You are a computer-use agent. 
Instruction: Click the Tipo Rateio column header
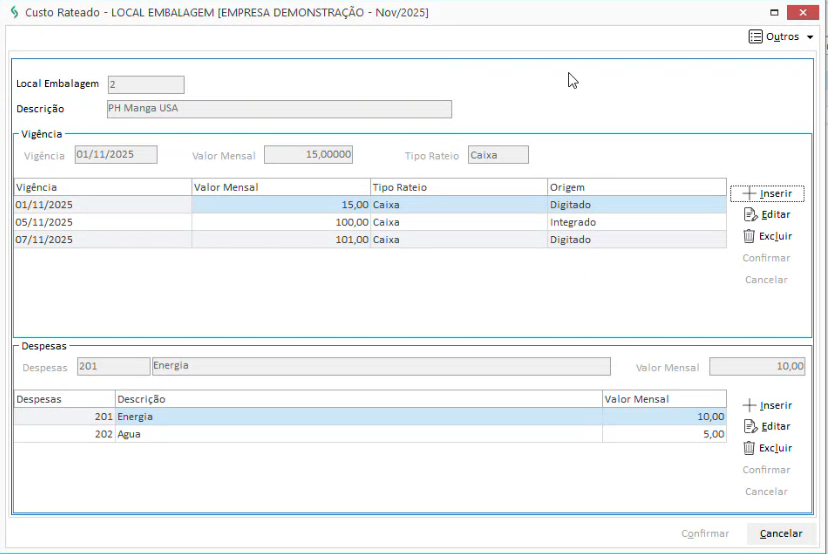[x=457, y=187]
